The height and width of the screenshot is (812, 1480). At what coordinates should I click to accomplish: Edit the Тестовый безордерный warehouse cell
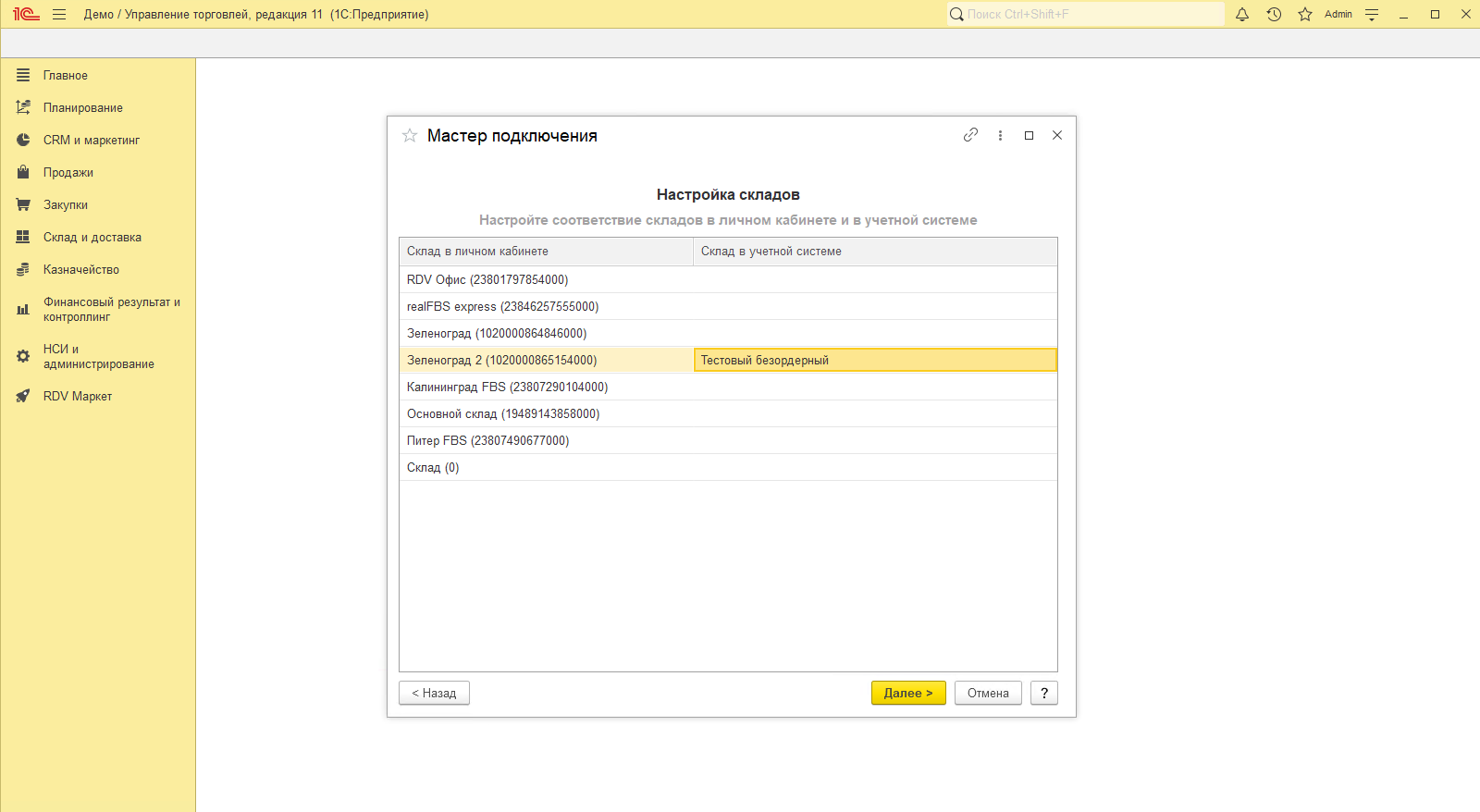874,361
